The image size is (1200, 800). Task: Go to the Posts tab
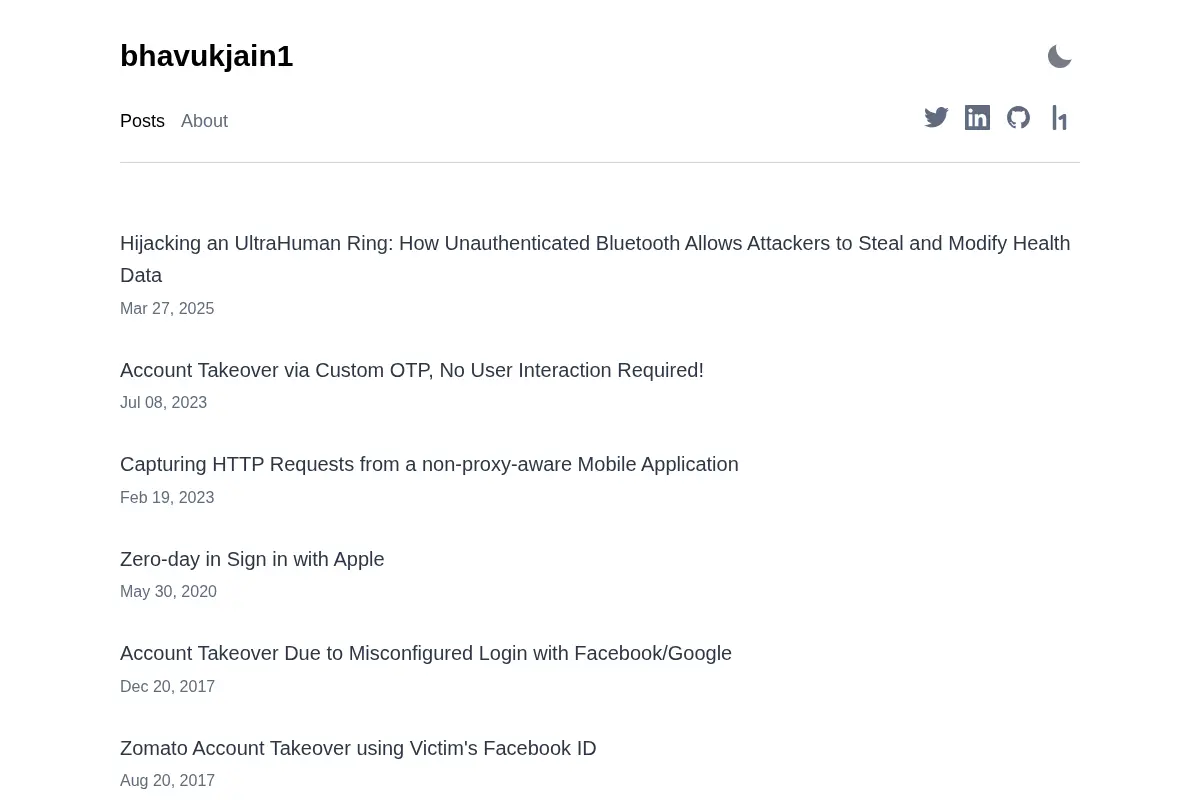(142, 121)
